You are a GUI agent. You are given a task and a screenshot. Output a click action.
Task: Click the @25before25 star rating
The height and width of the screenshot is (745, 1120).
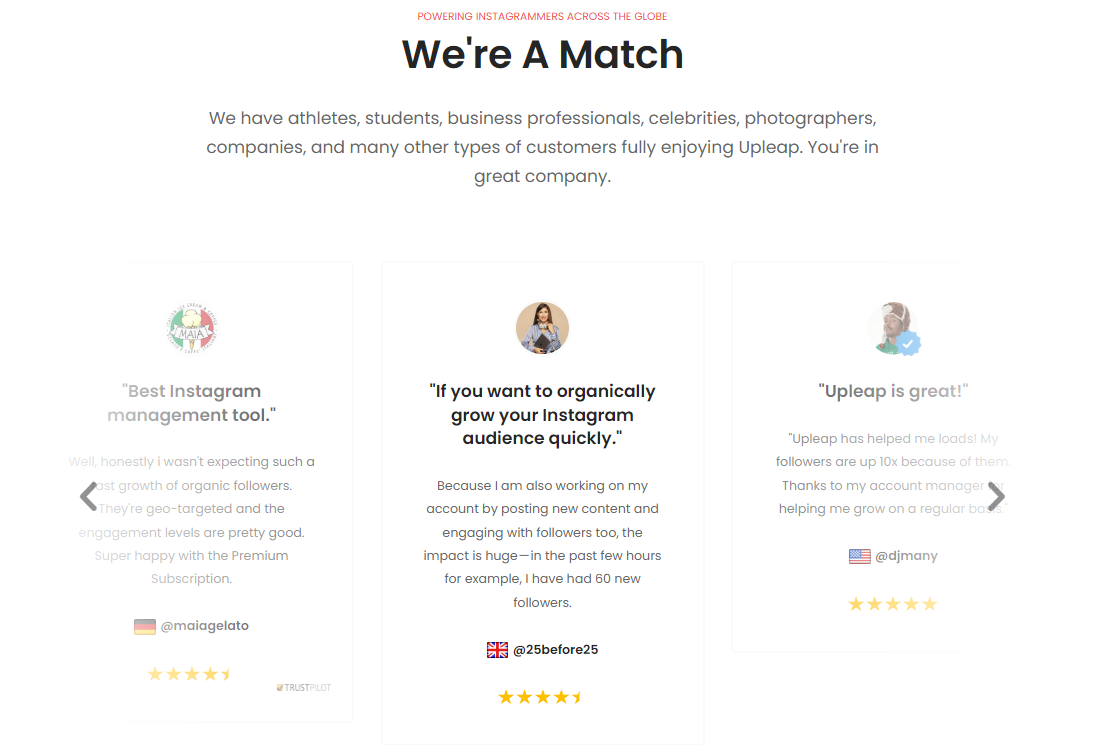(x=541, y=696)
